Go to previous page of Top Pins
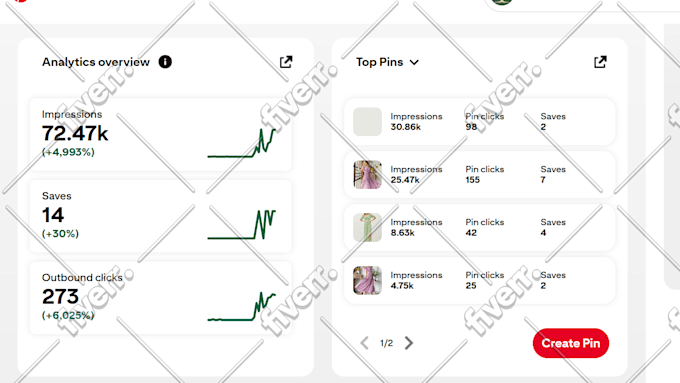 [x=365, y=343]
